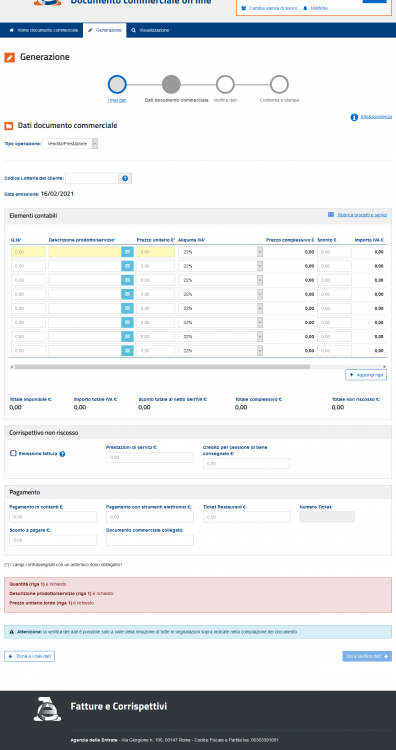Focus Credito per cessione di bene field
396x750 pixels.
coord(246,463)
